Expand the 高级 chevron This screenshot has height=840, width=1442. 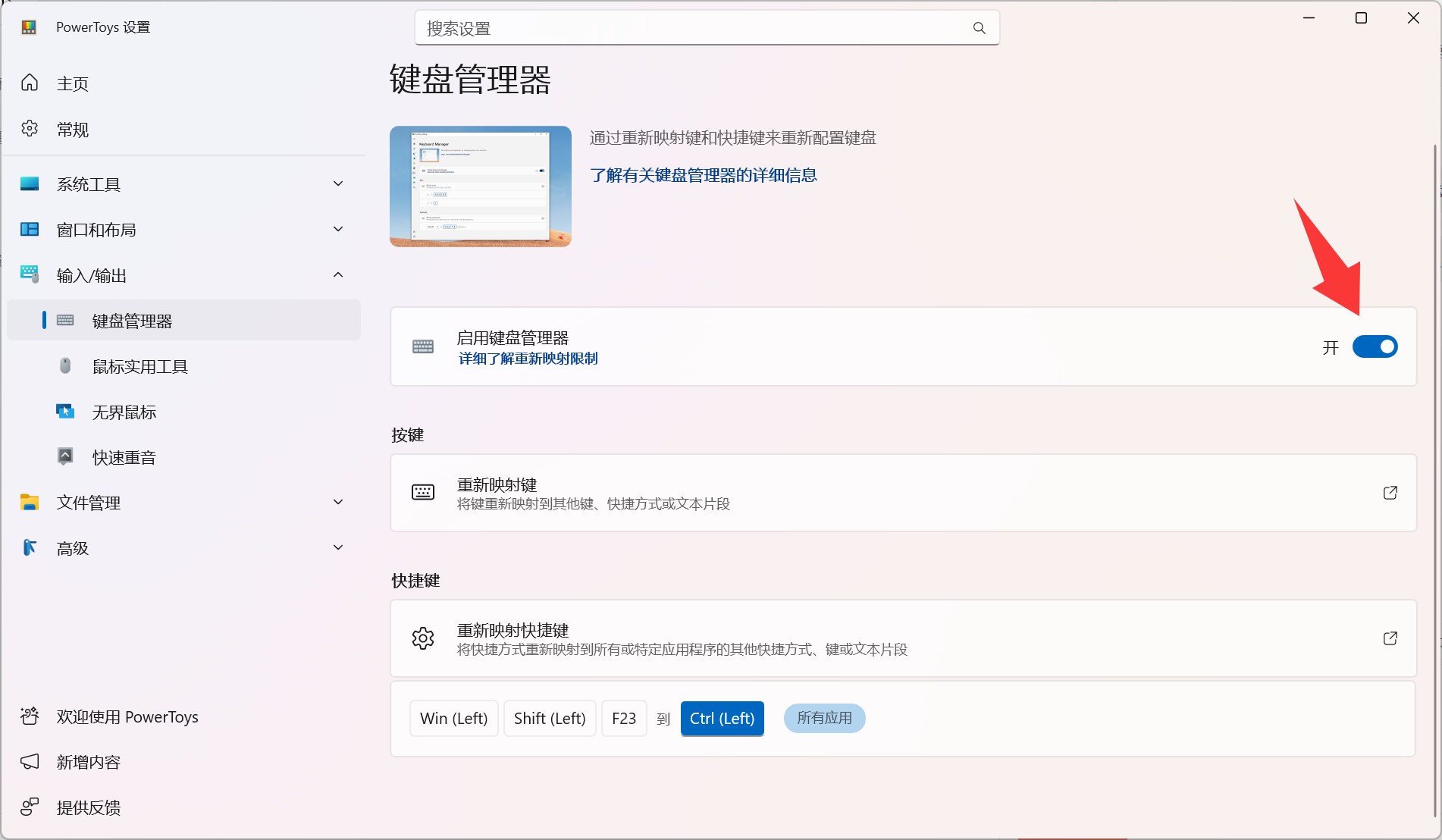tap(338, 547)
